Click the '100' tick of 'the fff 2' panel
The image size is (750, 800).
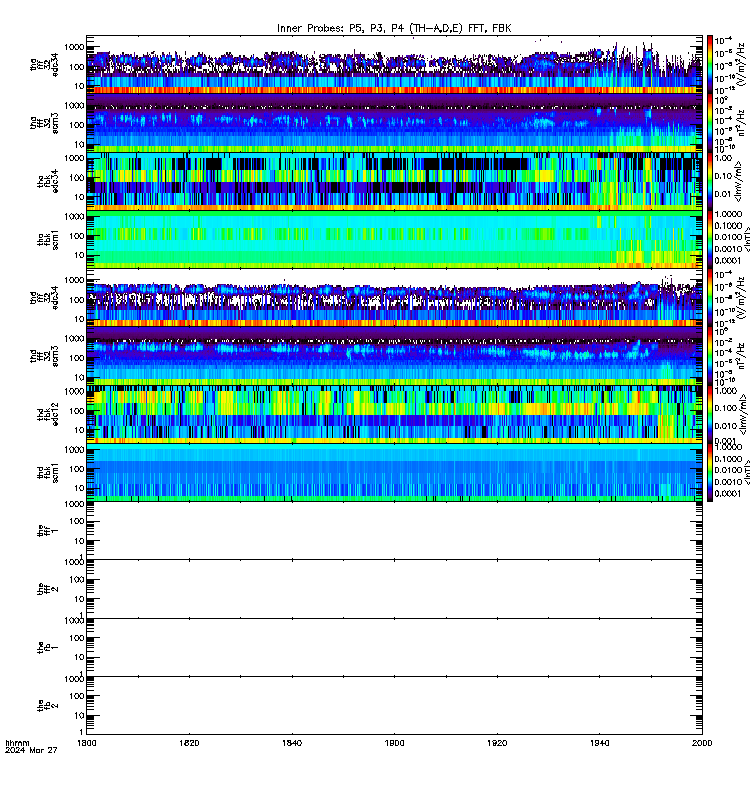77,580
